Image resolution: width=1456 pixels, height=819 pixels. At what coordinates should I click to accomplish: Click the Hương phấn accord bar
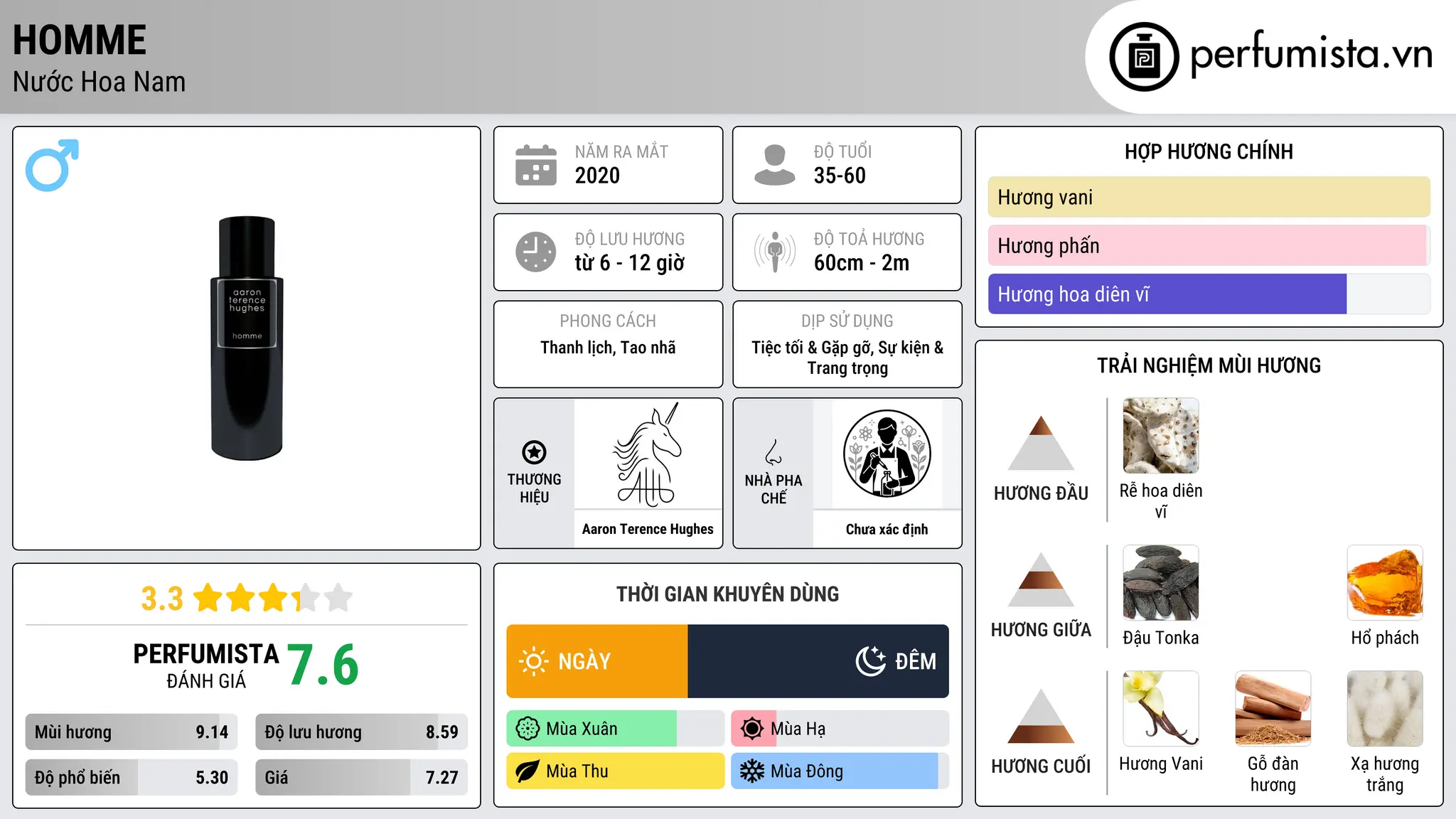(1209, 245)
